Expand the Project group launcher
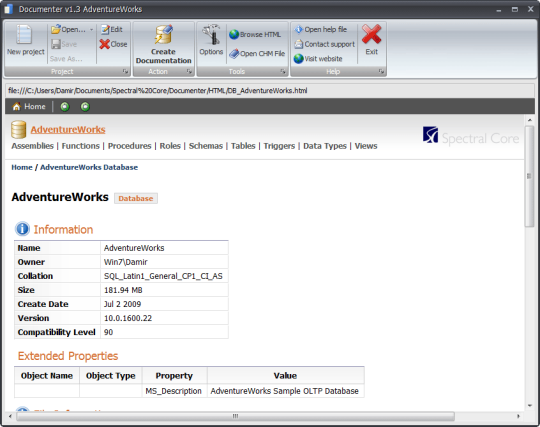The height and width of the screenshot is (427, 540). pyautogui.click(x=125, y=71)
